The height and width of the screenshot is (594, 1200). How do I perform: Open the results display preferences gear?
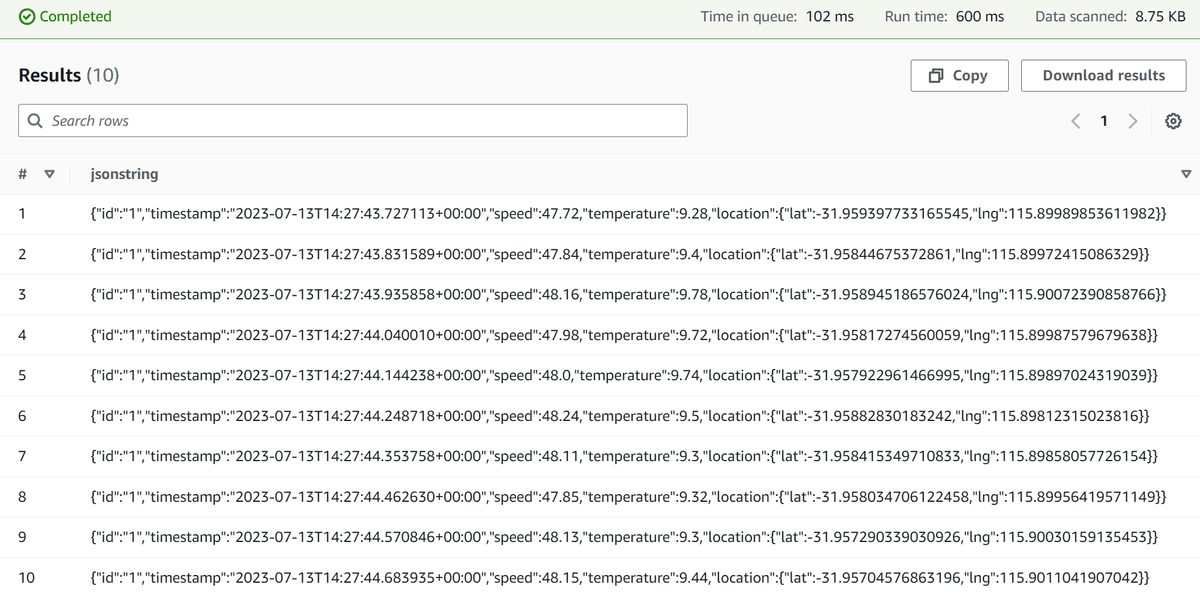click(1173, 120)
